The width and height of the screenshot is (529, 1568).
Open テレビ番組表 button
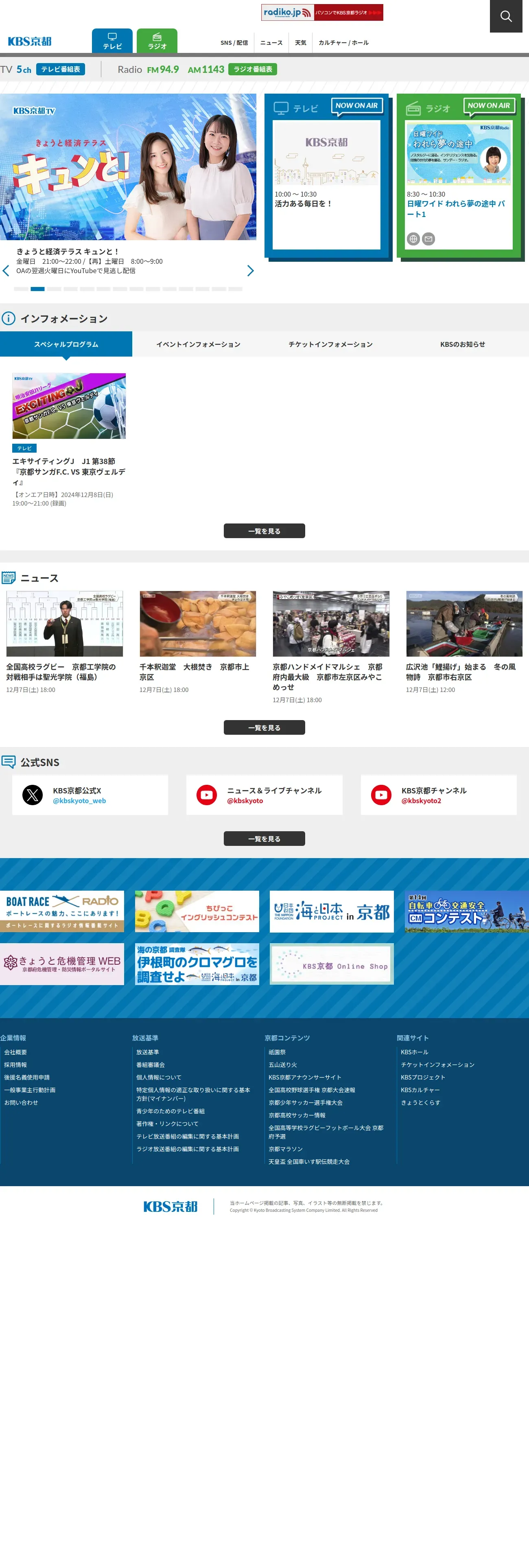61,69
